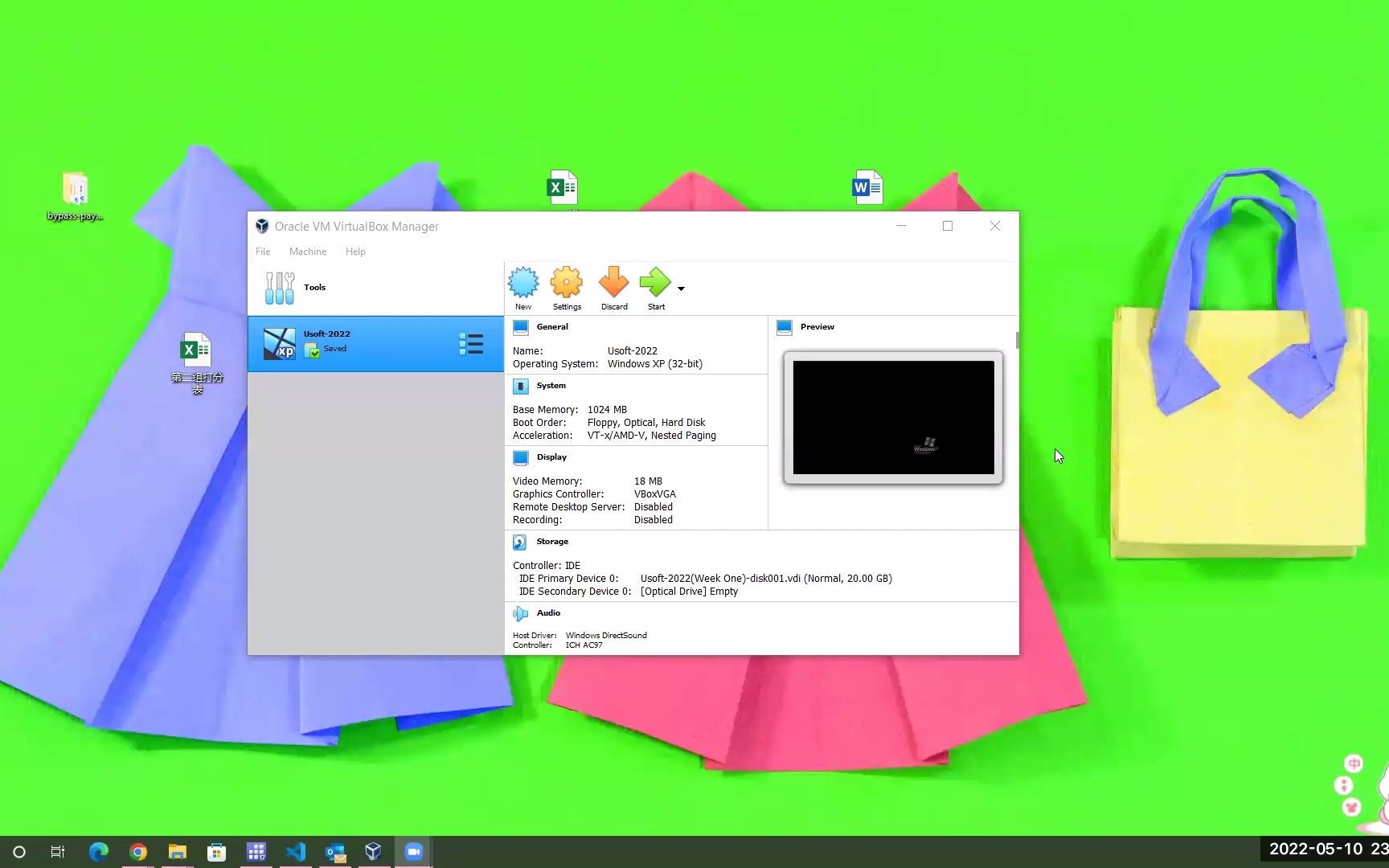Select the Word document desktop icon
Image resolution: width=1389 pixels, height=868 pixels.
click(x=867, y=187)
